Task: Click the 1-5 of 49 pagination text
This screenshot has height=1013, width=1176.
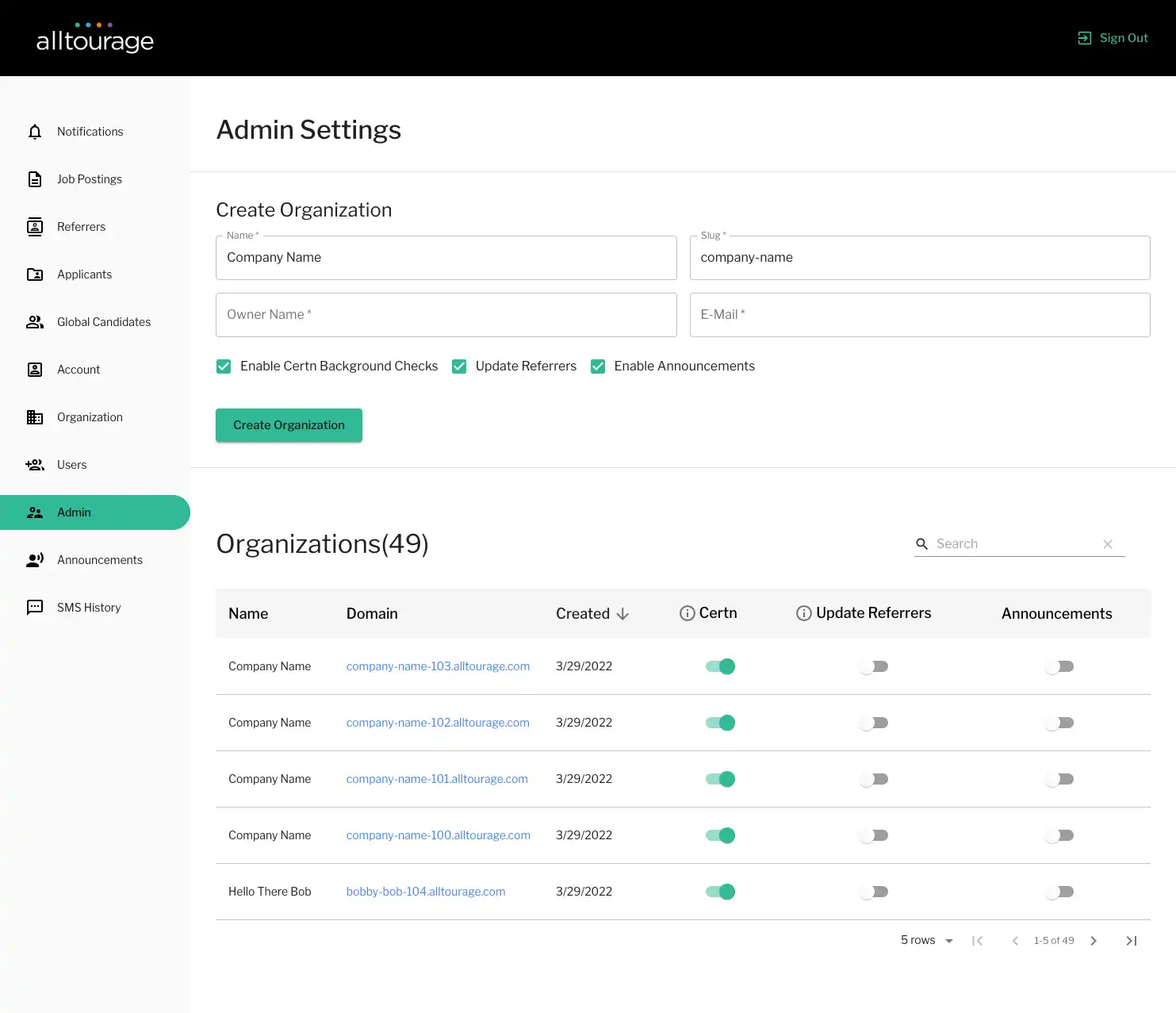Action: pyautogui.click(x=1054, y=941)
